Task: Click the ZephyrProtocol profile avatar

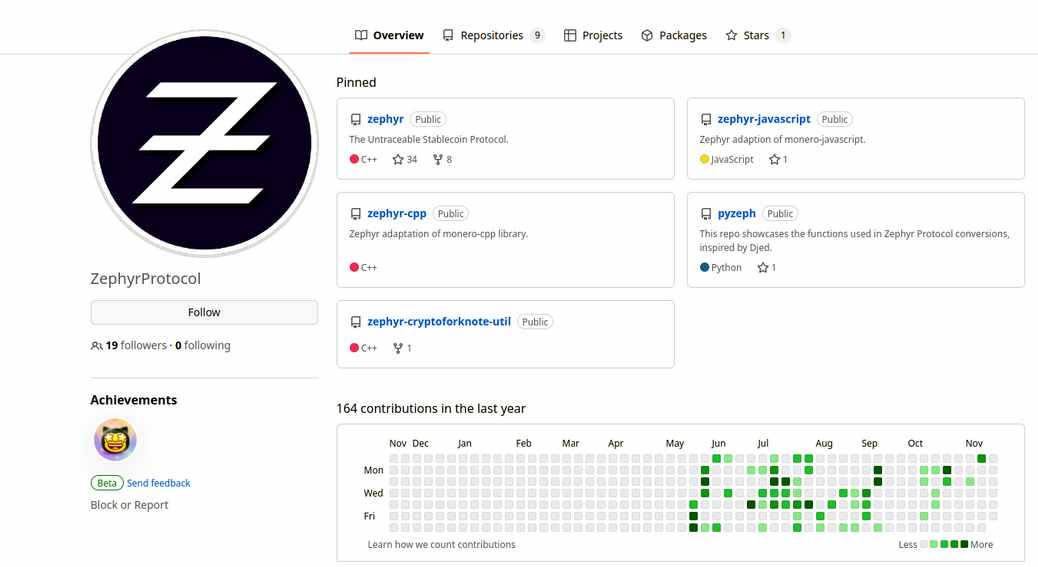Action: [205, 144]
